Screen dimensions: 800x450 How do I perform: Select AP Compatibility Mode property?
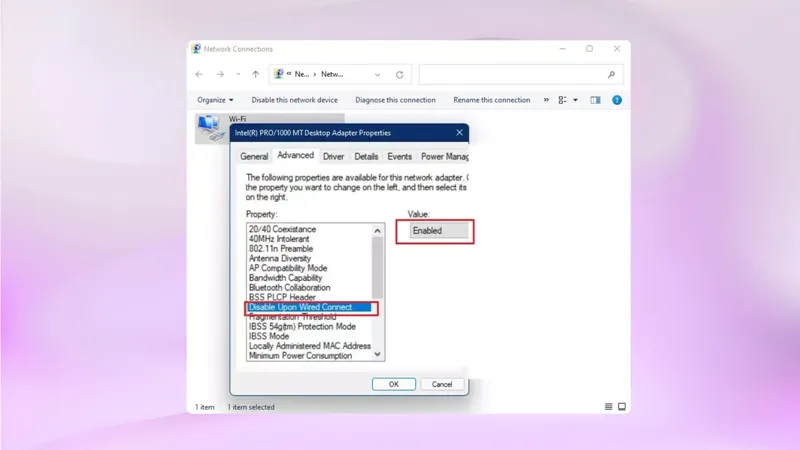[x=288, y=268]
